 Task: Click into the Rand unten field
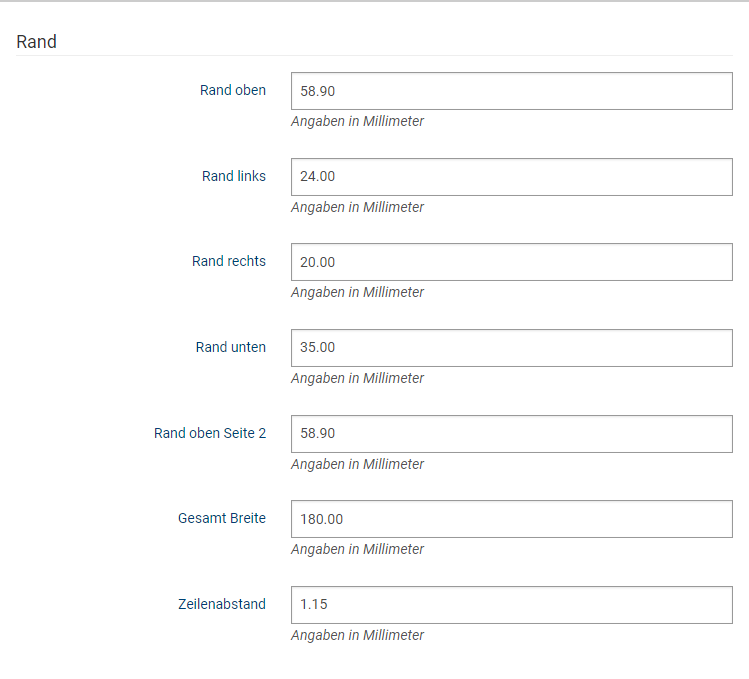(x=512, y=348)
